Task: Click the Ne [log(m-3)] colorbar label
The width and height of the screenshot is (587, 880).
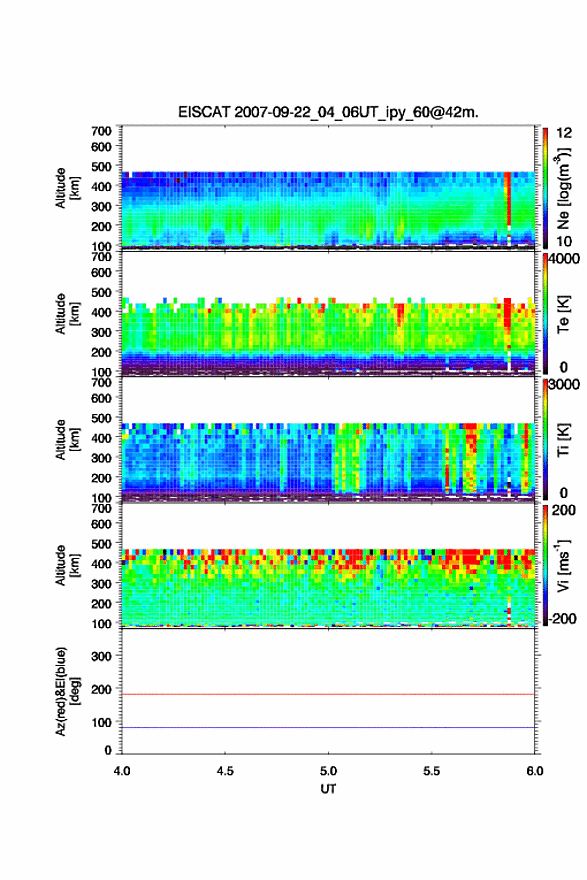Action: (x=563, y=189)
